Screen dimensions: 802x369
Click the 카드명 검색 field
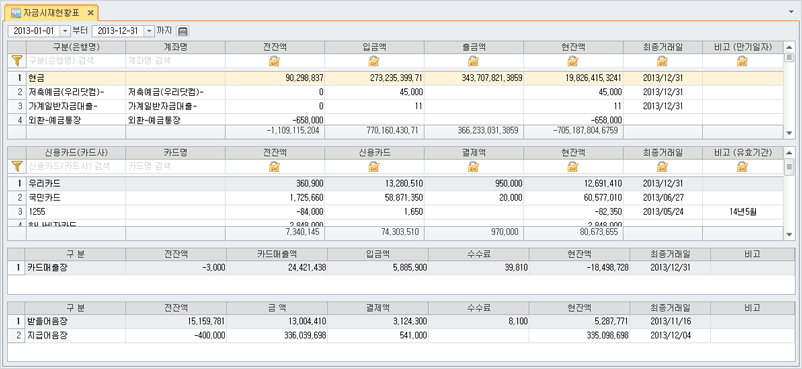coord(175,166)
